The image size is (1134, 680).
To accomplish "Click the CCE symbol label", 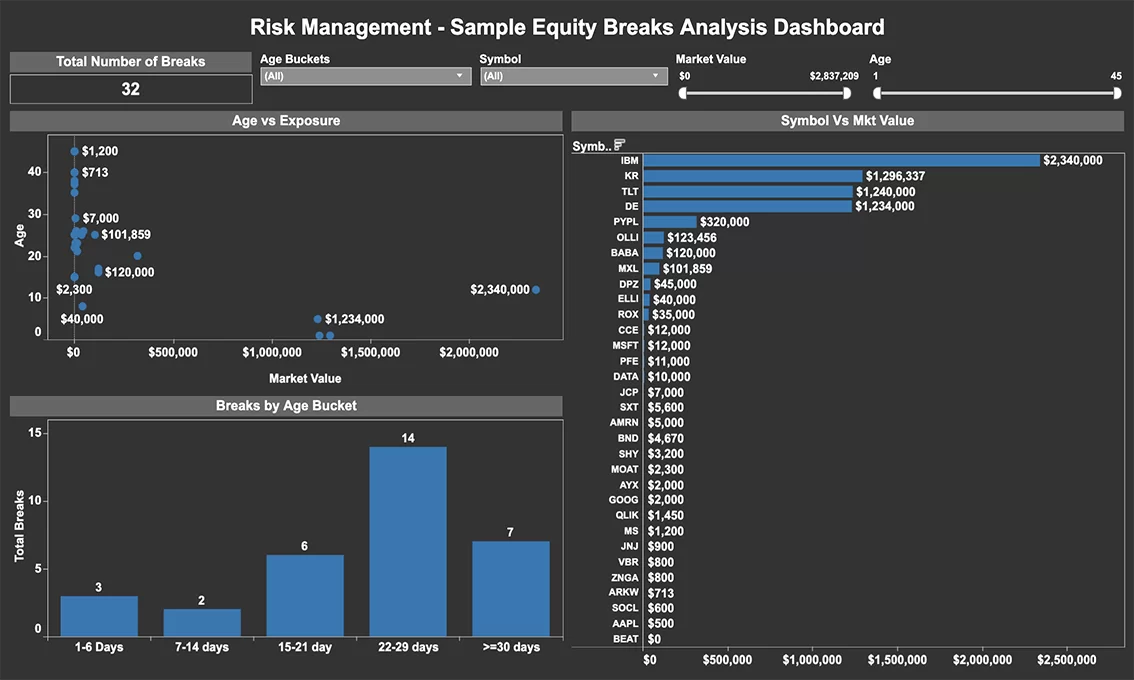I will pyautogui.click(x=628, y=330).
